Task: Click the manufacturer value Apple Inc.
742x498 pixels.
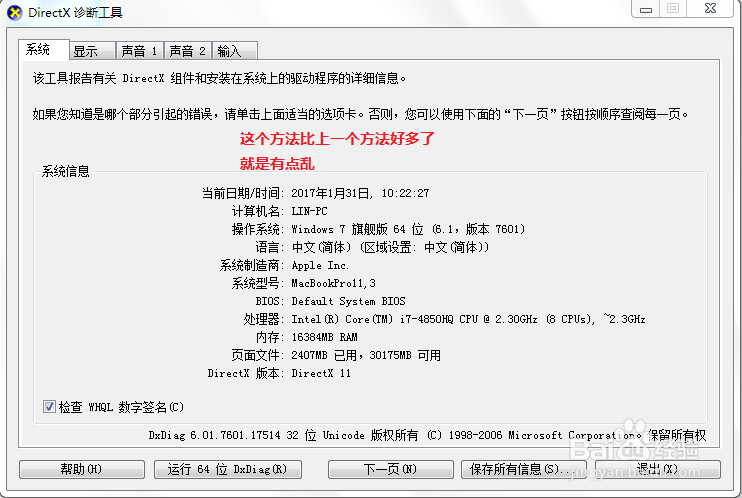Action: click(320, 265)
